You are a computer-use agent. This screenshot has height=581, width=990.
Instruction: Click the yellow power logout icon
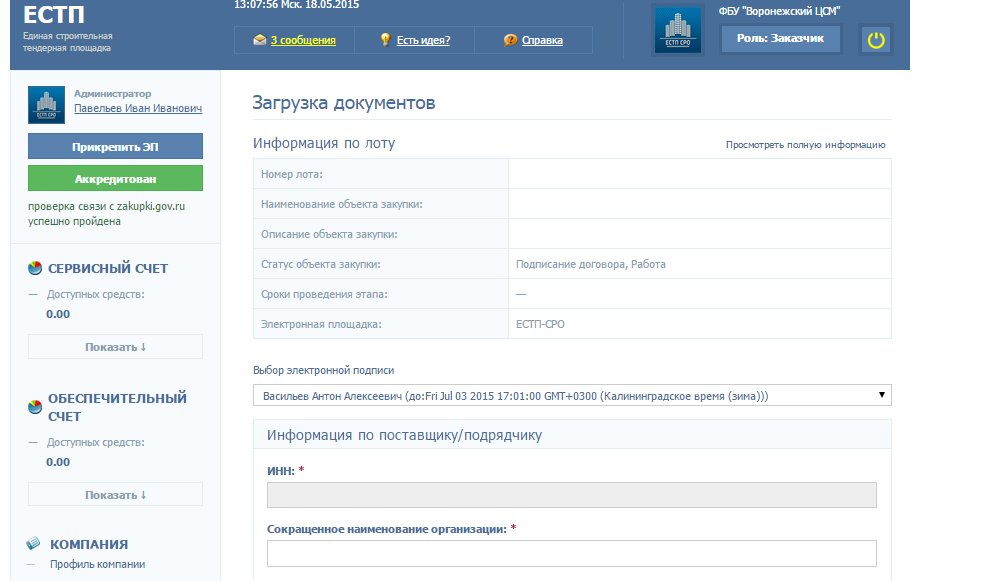tap(876, 40)
